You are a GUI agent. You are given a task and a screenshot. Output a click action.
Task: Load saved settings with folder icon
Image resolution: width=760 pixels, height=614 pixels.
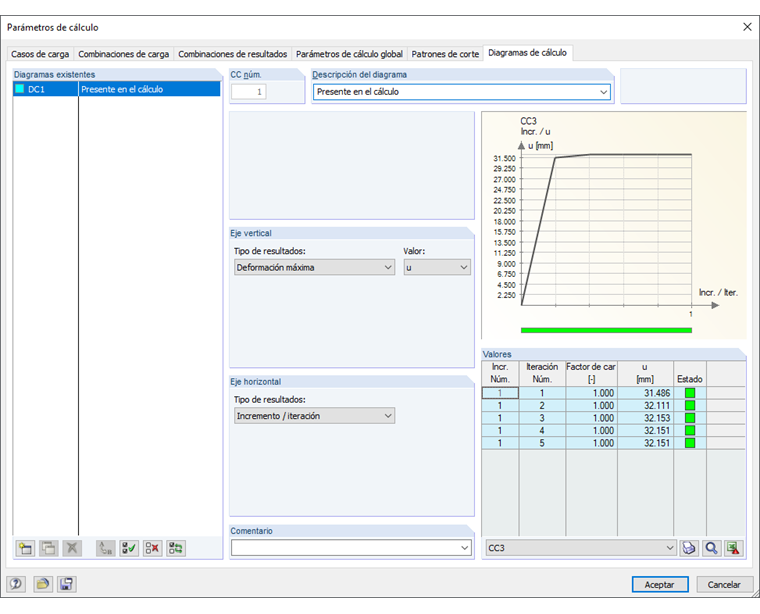[x=43, y=584]
